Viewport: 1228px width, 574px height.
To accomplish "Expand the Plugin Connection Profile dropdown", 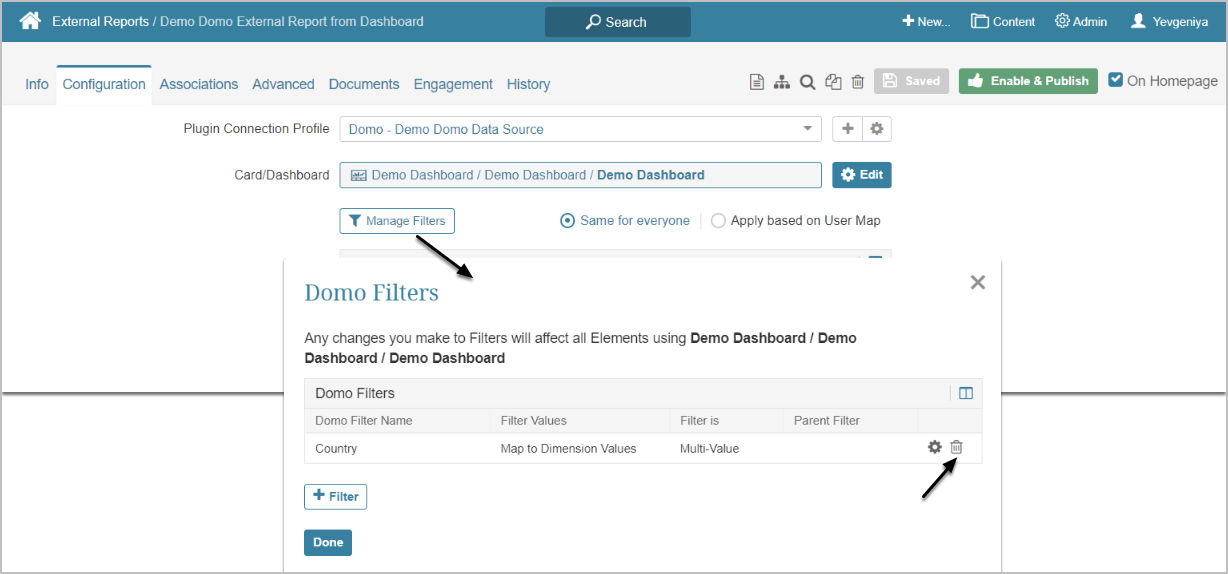I will [x=807, y=129].
